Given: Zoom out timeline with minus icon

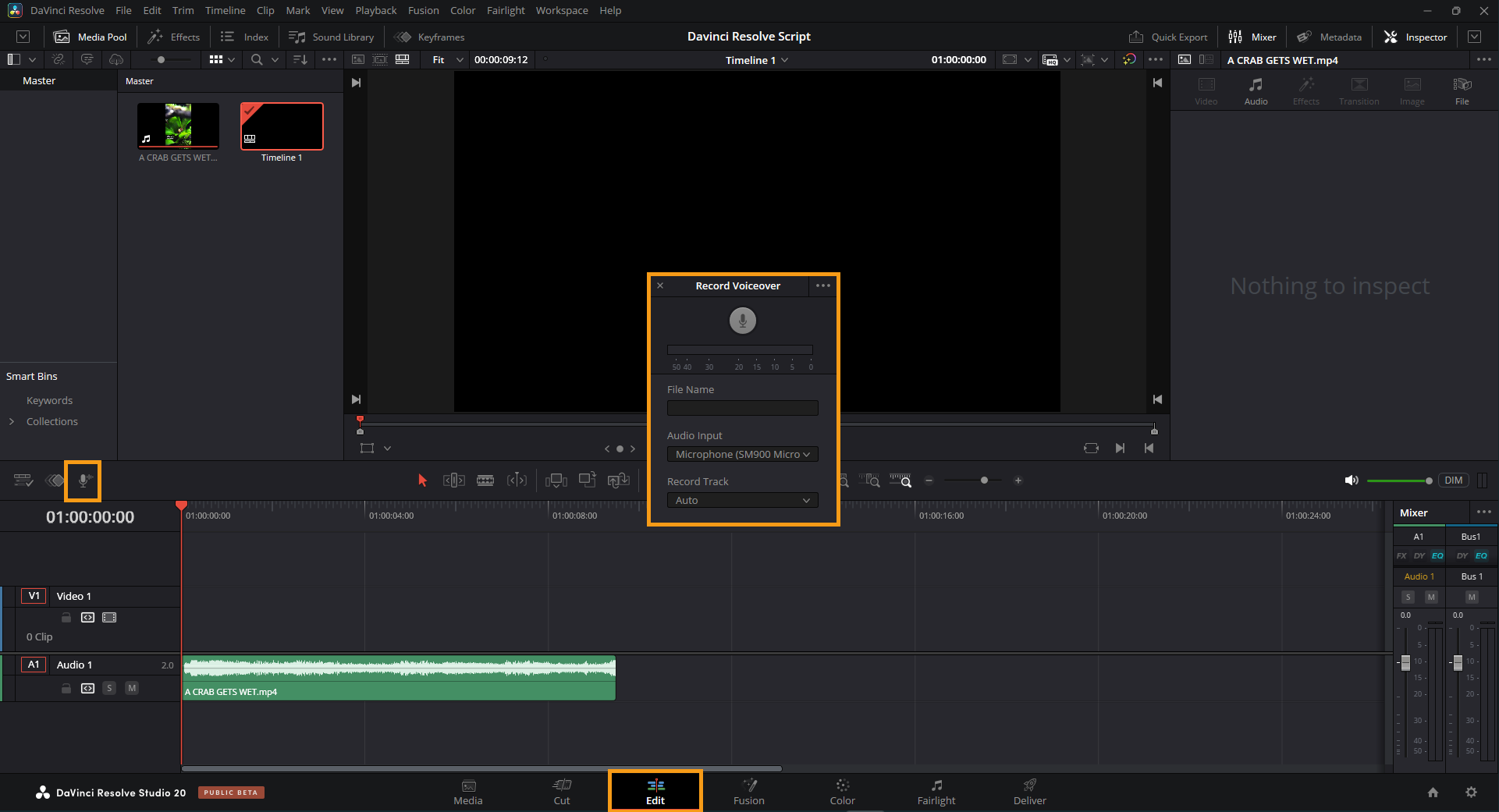Looking at the screenshot, I should coord(929,480).
